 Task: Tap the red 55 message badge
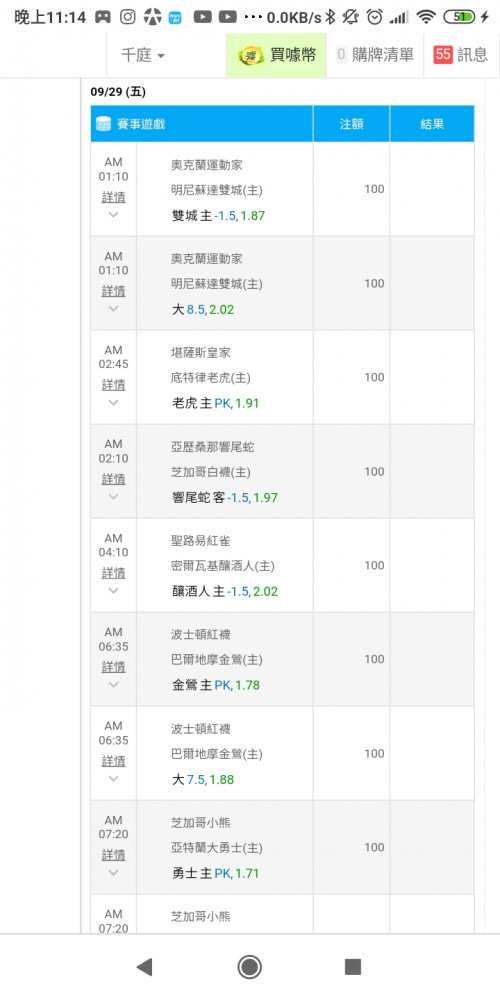443,55
